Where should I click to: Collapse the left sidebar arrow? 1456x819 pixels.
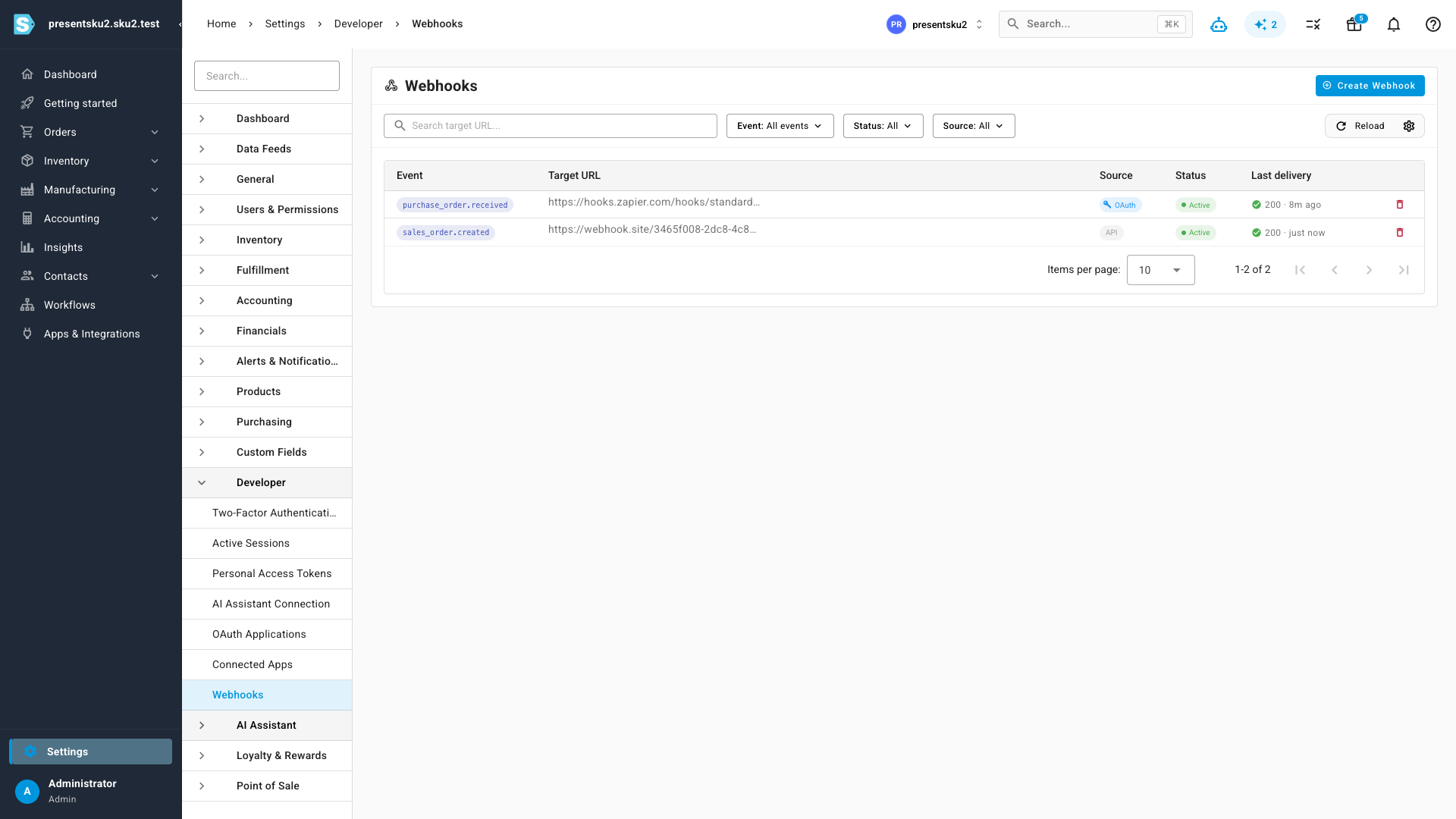[x=180, y=24]
